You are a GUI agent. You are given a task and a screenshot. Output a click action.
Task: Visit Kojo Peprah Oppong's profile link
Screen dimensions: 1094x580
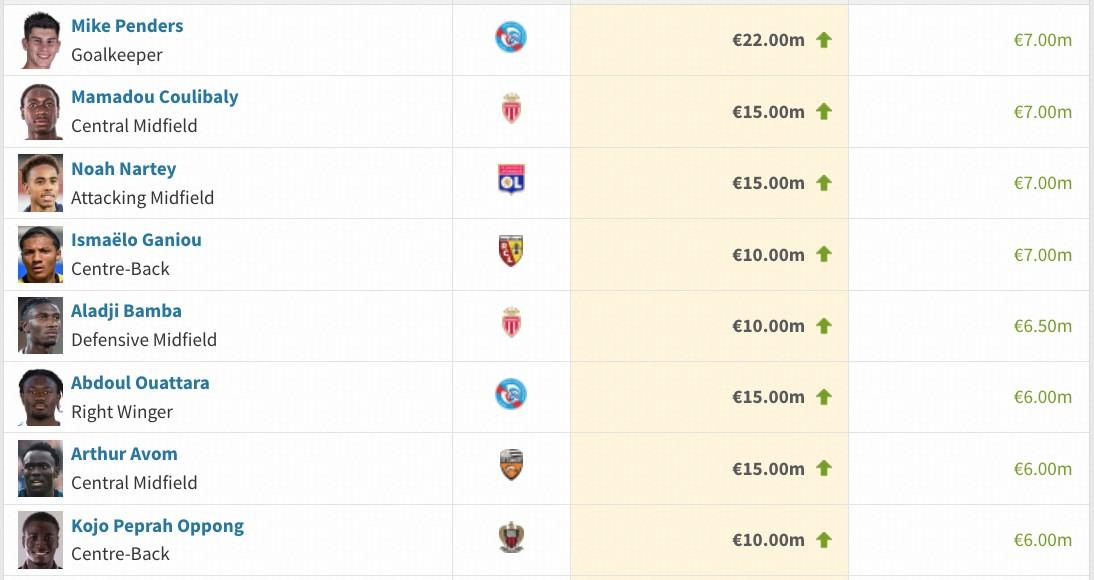(x=157, y=526)
